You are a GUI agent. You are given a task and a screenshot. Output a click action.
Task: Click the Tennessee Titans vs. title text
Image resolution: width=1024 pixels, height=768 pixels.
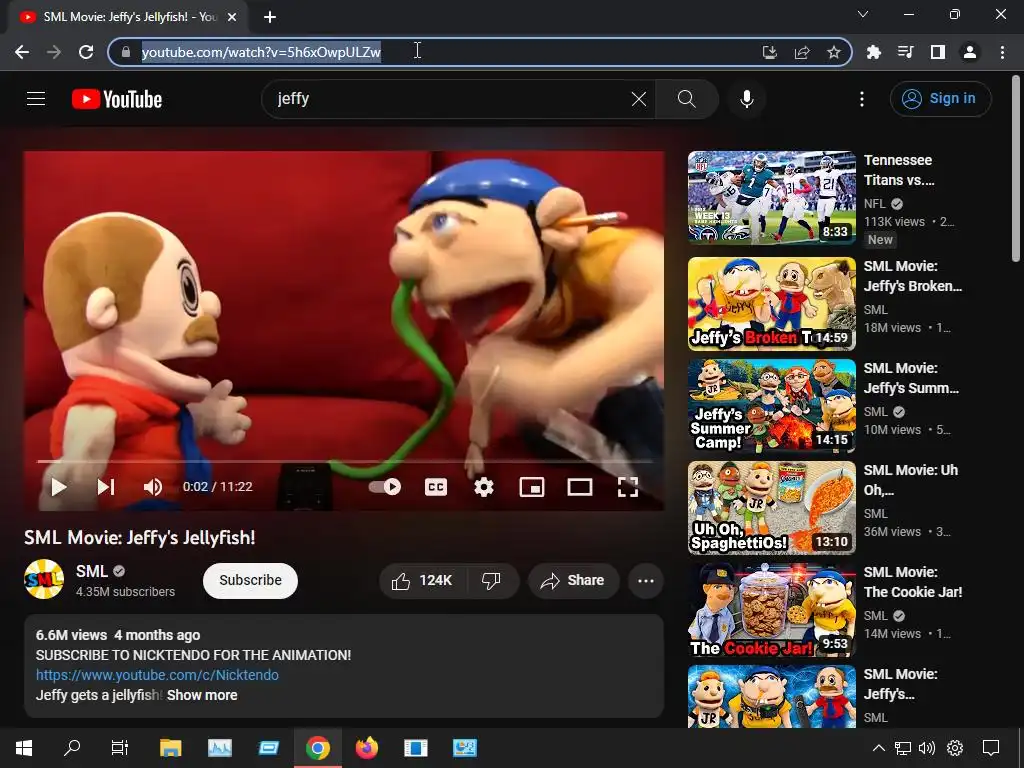click(899, 170)
